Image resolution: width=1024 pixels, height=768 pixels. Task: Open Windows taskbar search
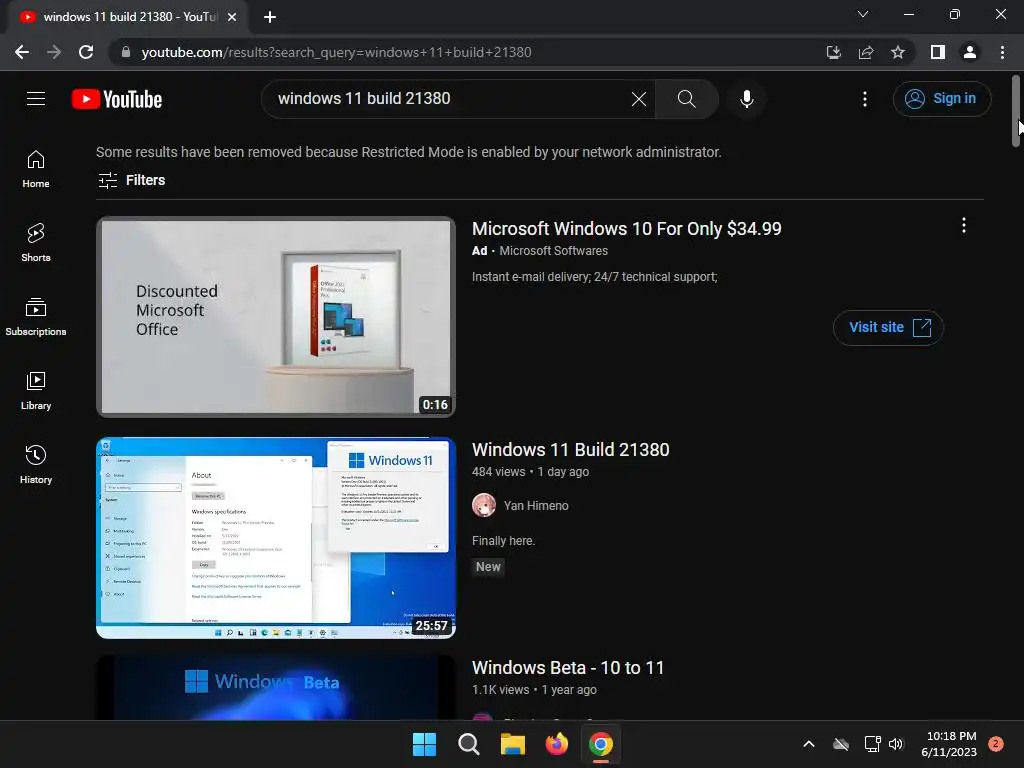[x=468, y=744]
